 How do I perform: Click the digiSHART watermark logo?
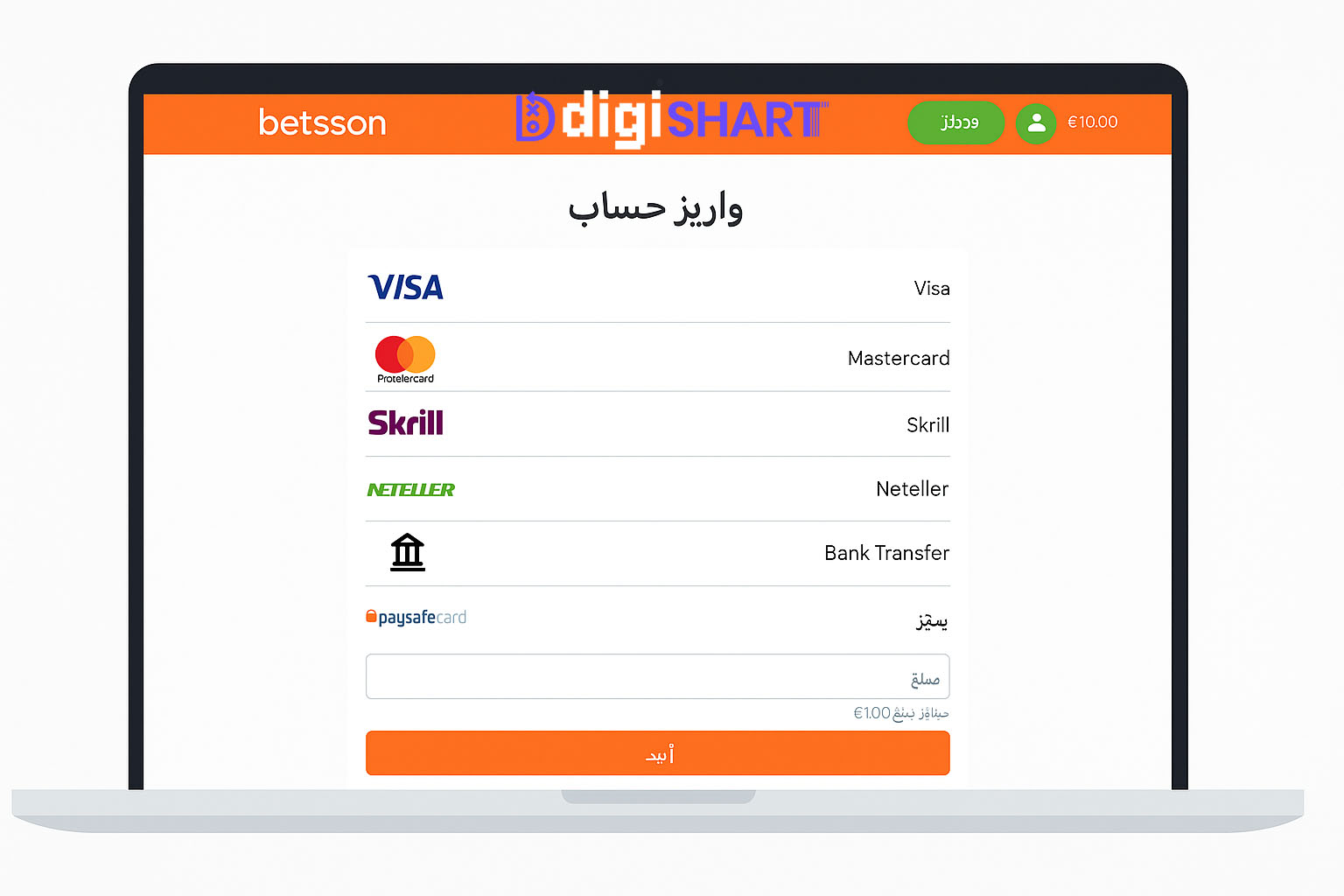pyautogui.click(x=672, y=119)
